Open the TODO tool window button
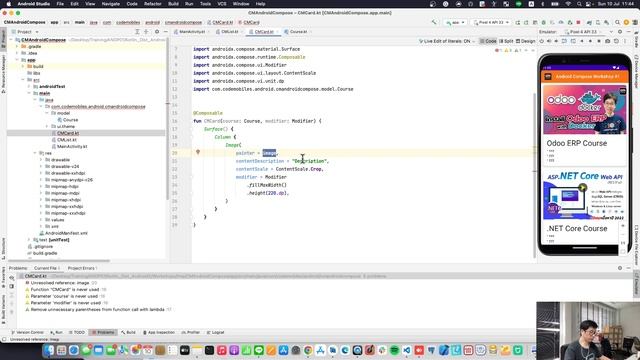Viewport: 640px width, 360px height. click(x=77, y=333)
